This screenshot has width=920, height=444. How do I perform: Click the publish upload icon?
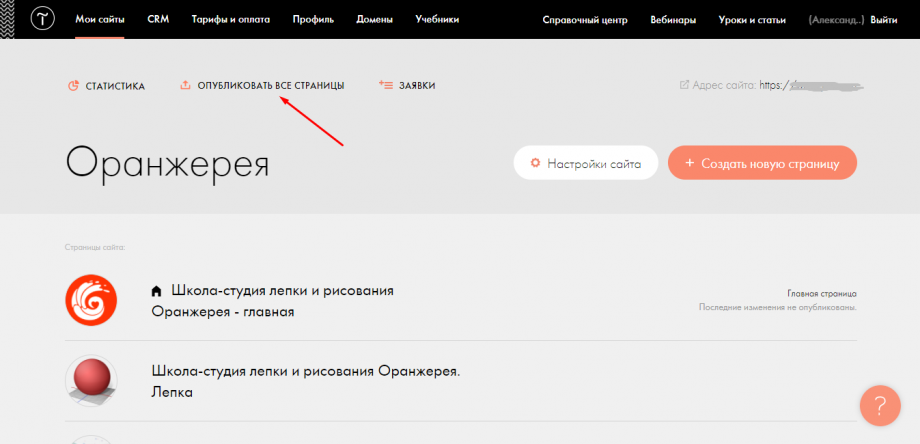pos(184,86)
